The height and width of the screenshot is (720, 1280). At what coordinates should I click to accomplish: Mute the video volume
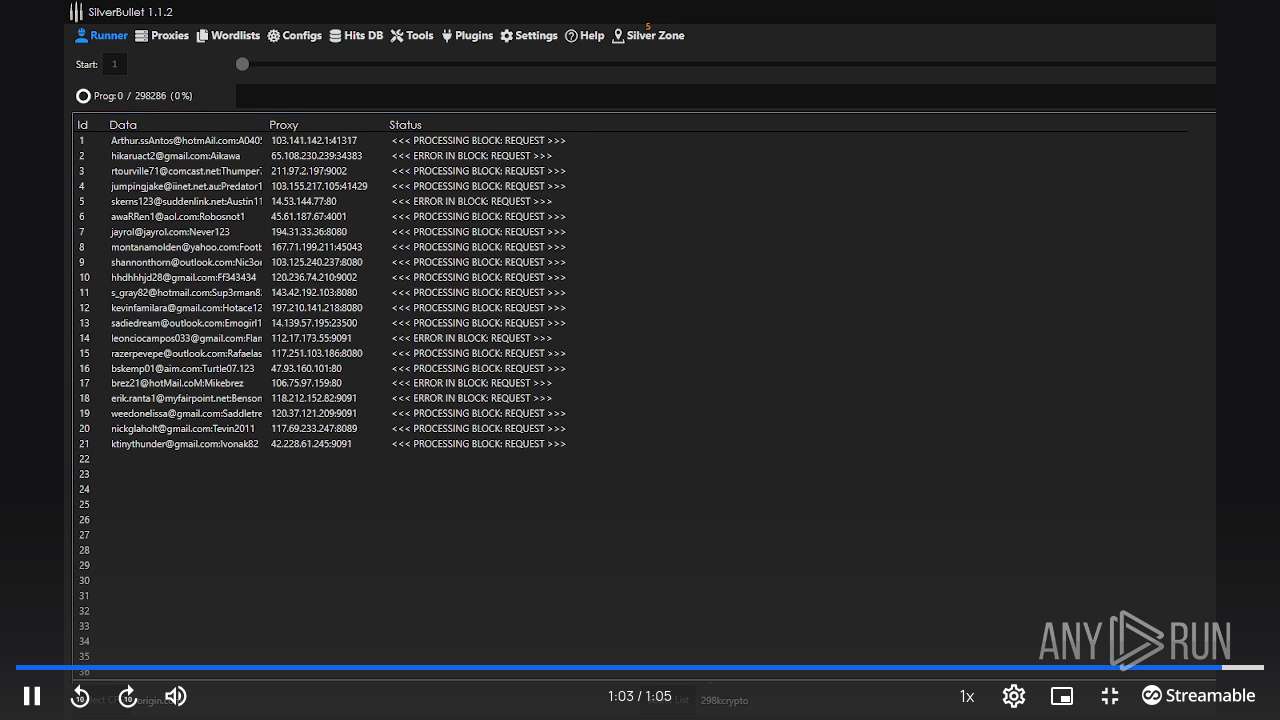tap(176, 696)
